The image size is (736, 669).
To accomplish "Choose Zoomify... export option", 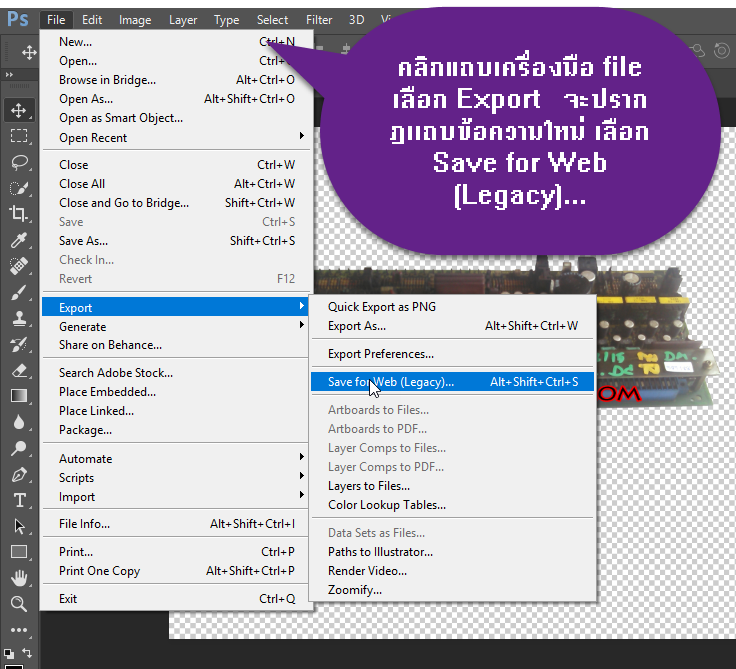I will 452,590.
